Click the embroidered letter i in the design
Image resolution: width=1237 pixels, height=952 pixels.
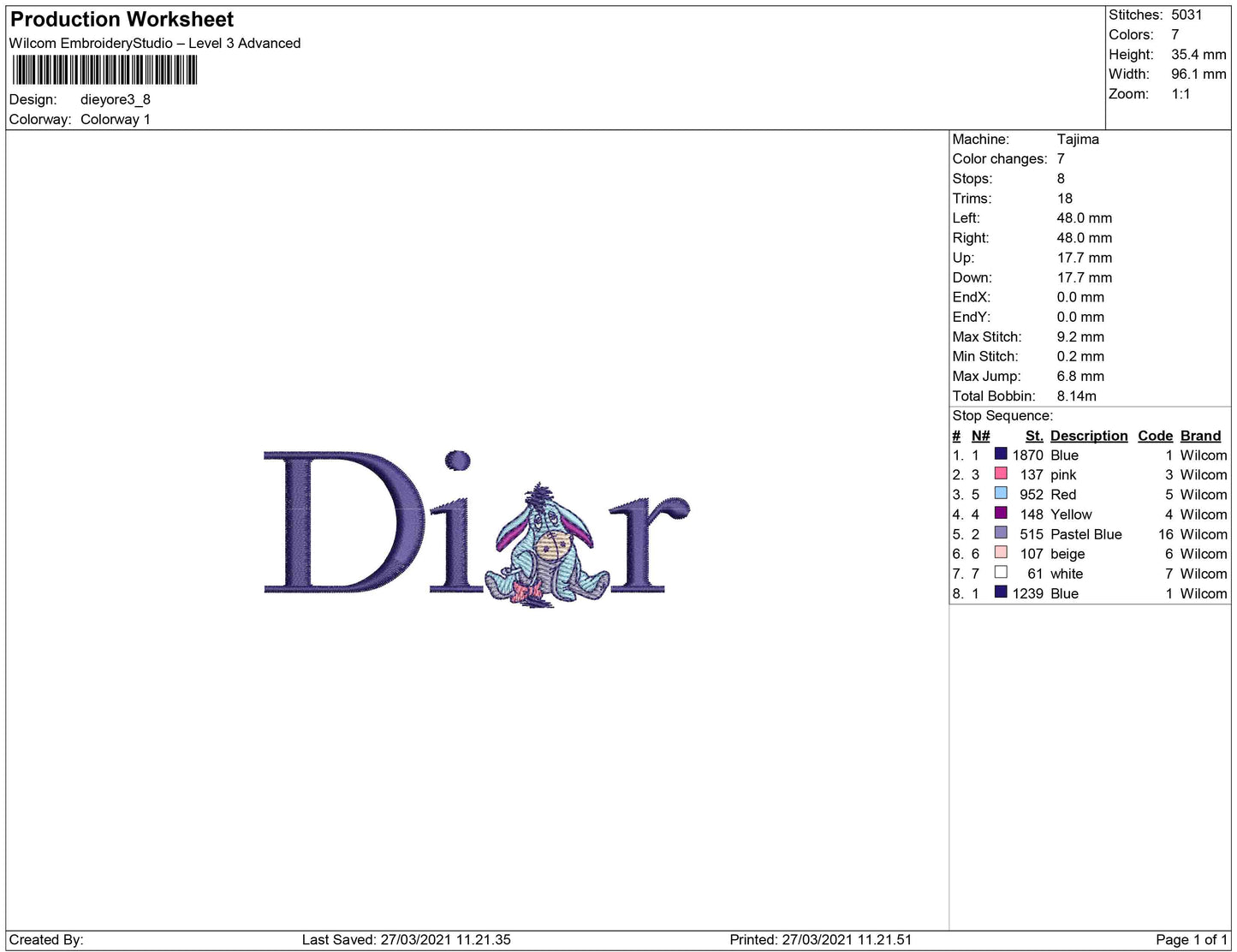(457, 521)
